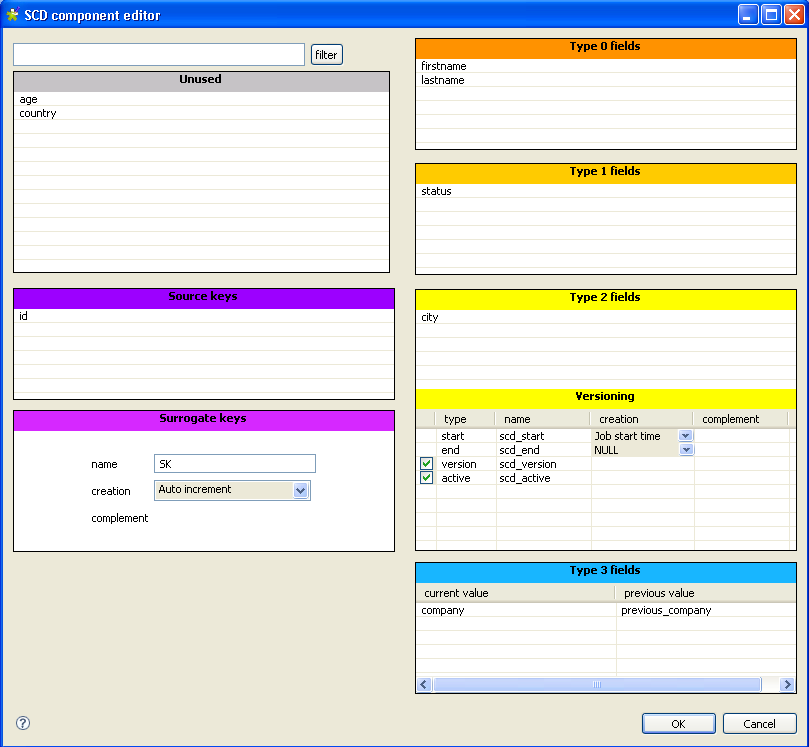Click the help question mark icon

click(23, 723)
